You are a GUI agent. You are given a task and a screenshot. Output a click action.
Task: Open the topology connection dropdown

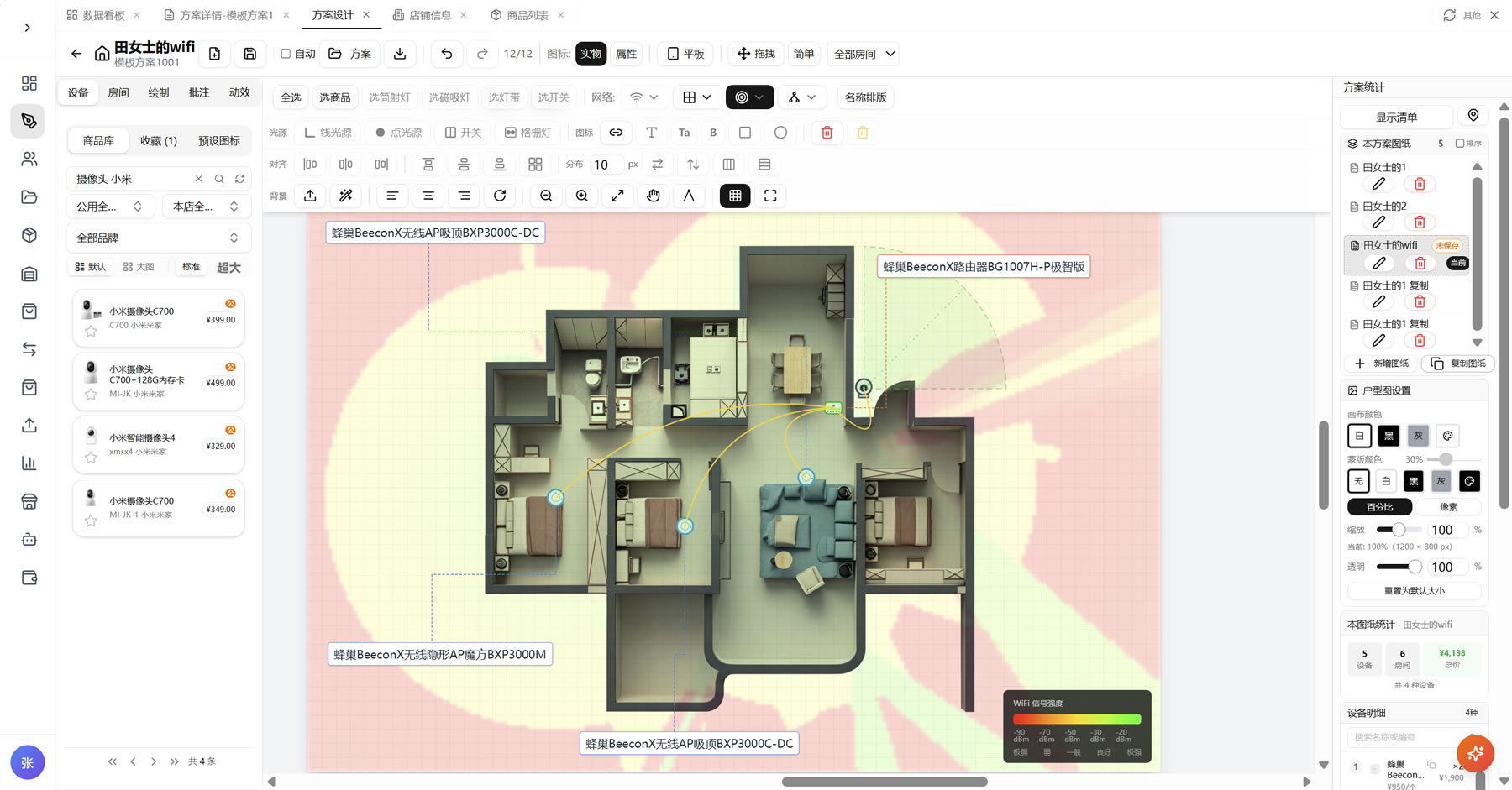[802, 97]
